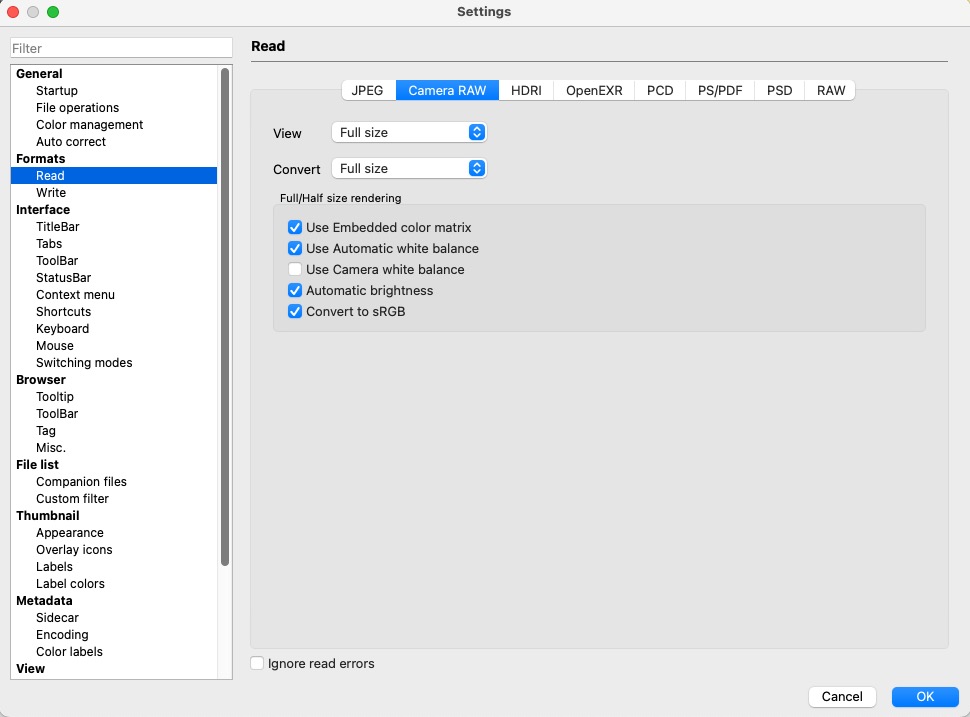Switch to the JPEG tab
Viewport: 970px width, 717px height.
point(368,89)
